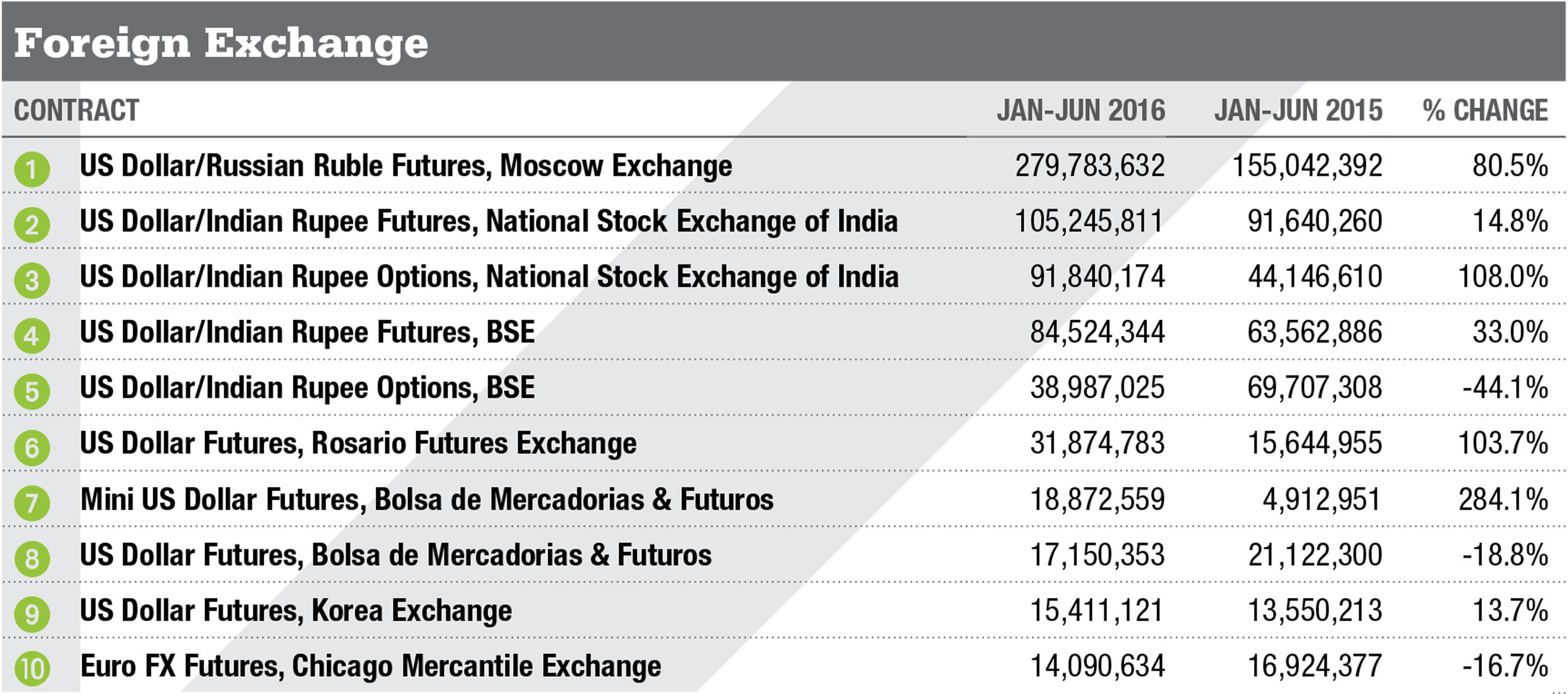Click US Dollar/Indian Rupee Futures, BSE
Image resolution: width=1568 pixels, height=694 pixels.
(x=307, y=332)
